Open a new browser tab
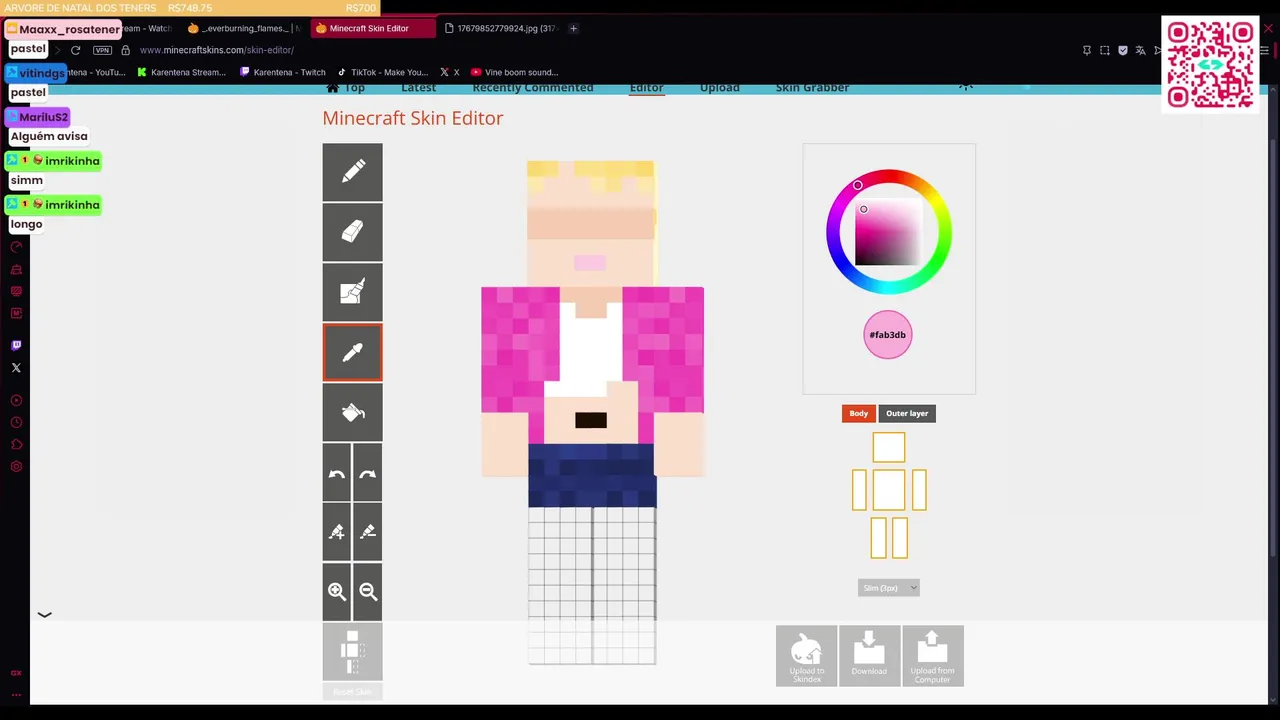This screenshot has height=720, width=1280. [573, 28]
